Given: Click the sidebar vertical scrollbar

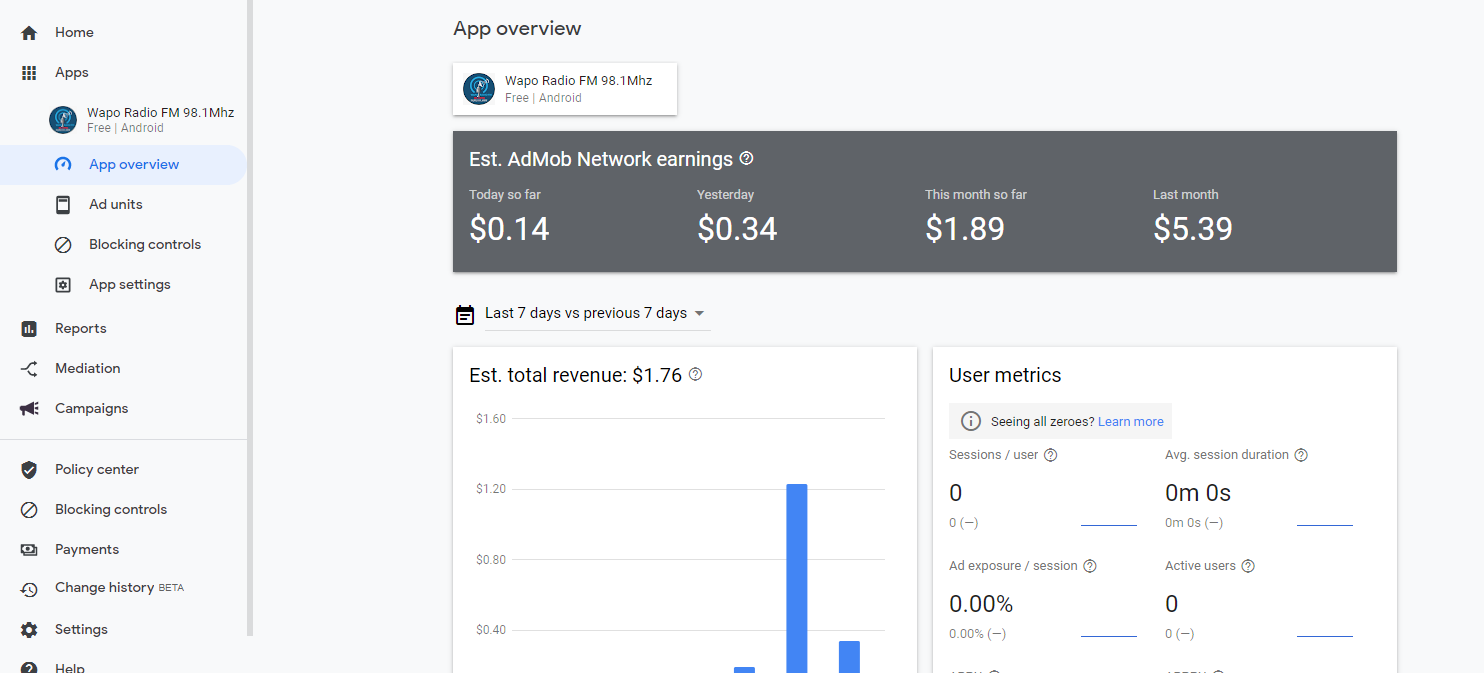Looking at the screenshot, I should [250, 318].
